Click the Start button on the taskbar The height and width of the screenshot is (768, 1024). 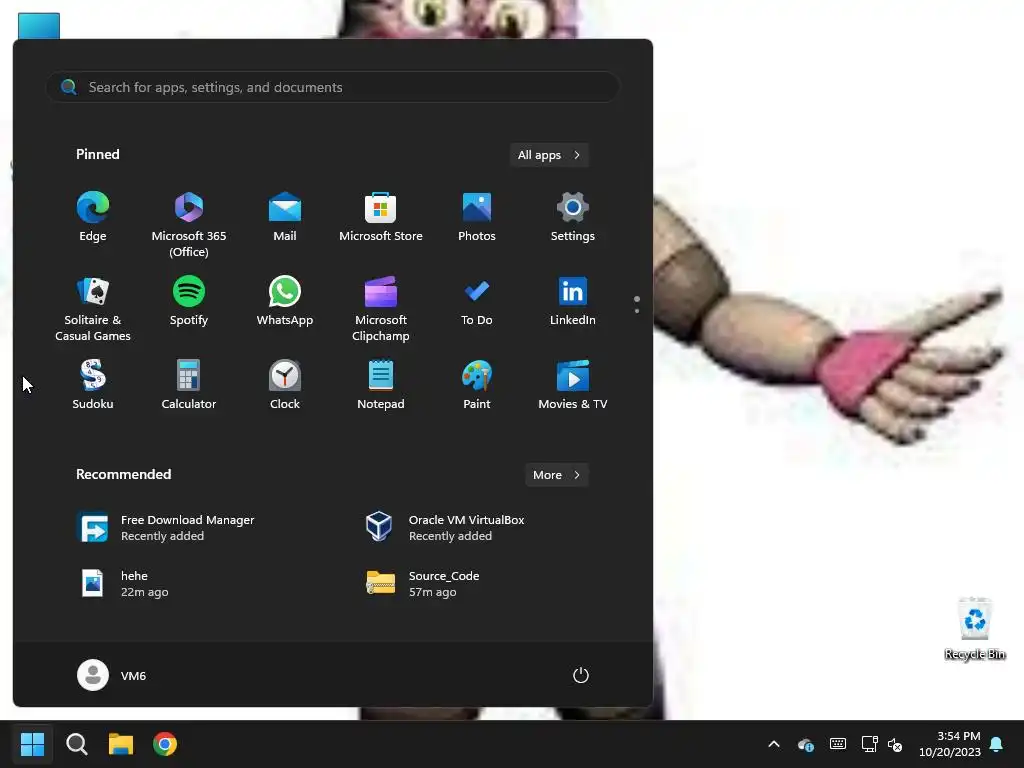point(32,744)
